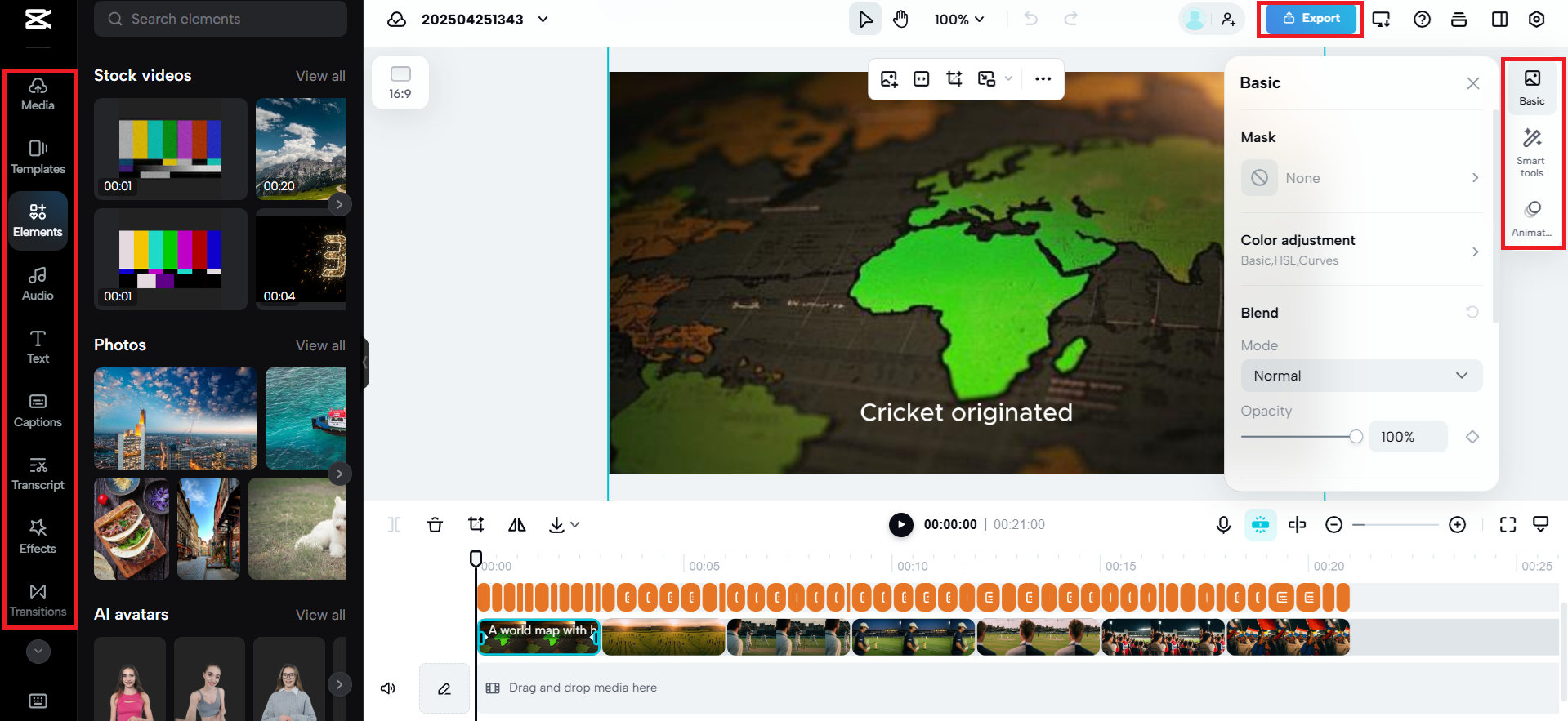Viewport: 1568px width, 721px height.
Task: Click the crop icon in preview toolbar
Action: pos(954,78)
